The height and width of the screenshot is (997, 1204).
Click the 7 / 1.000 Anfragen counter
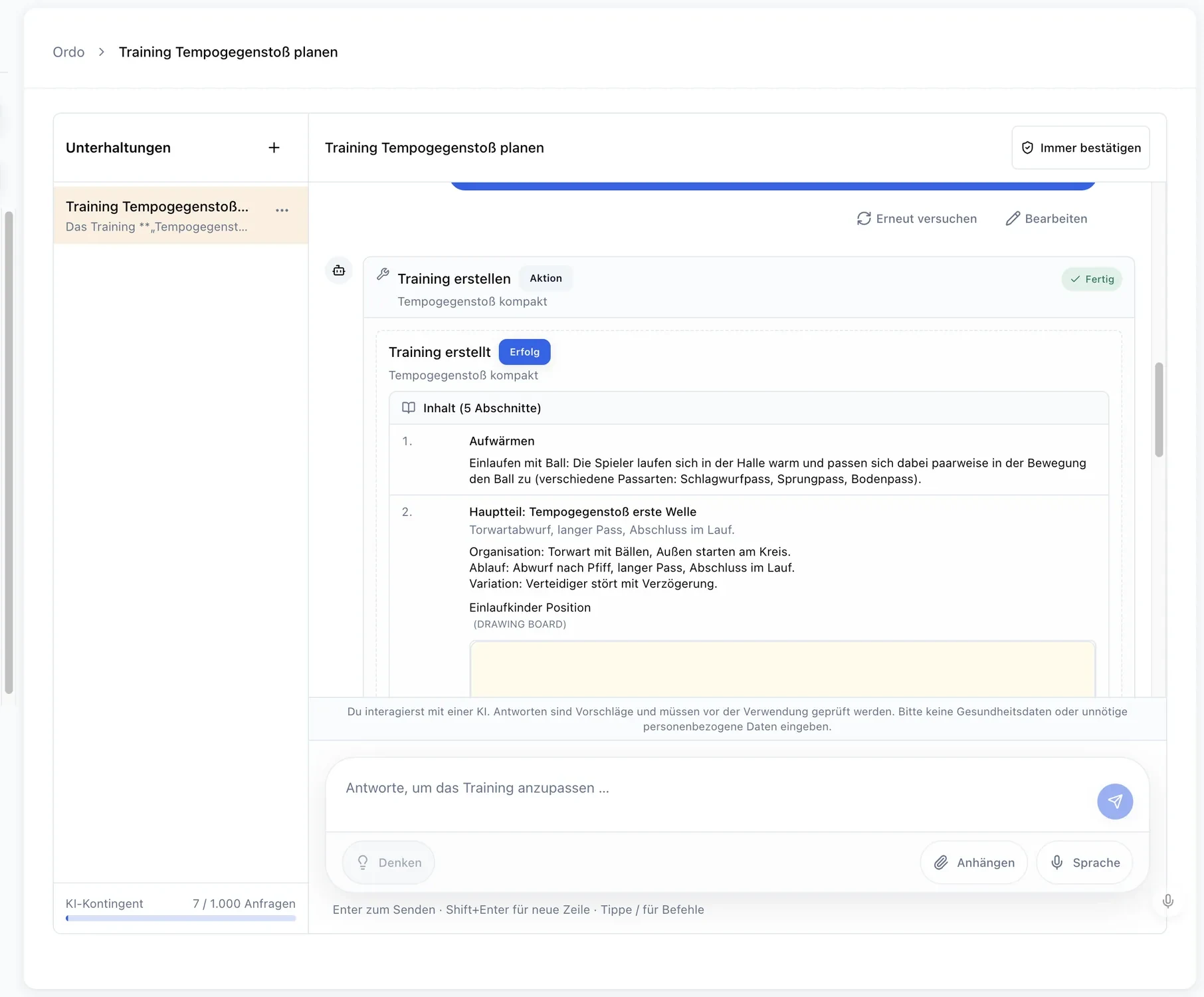coord(244,903)
